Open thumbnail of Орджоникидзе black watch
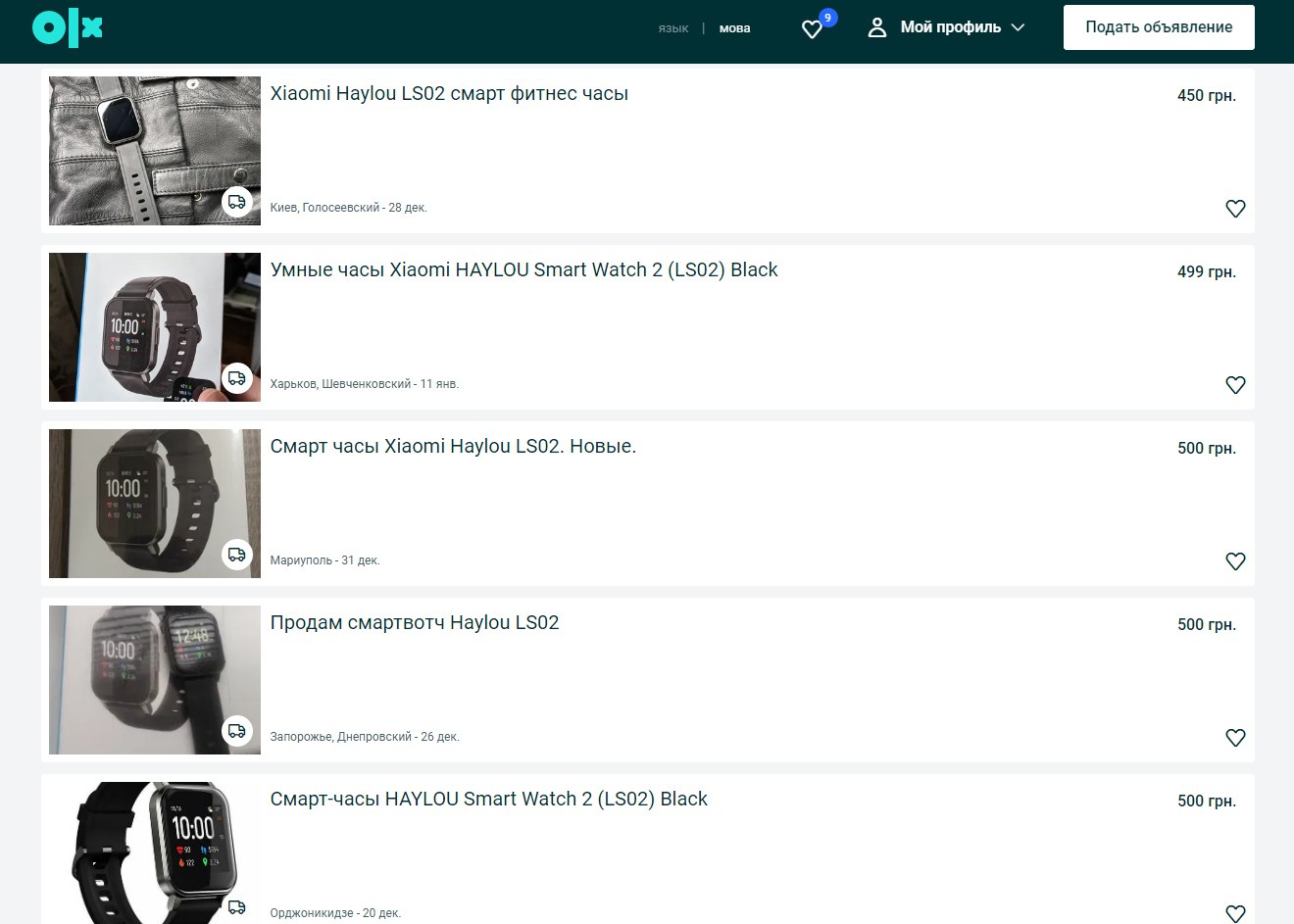Screen dimensions: 1294x924 [x=155, y=852]
